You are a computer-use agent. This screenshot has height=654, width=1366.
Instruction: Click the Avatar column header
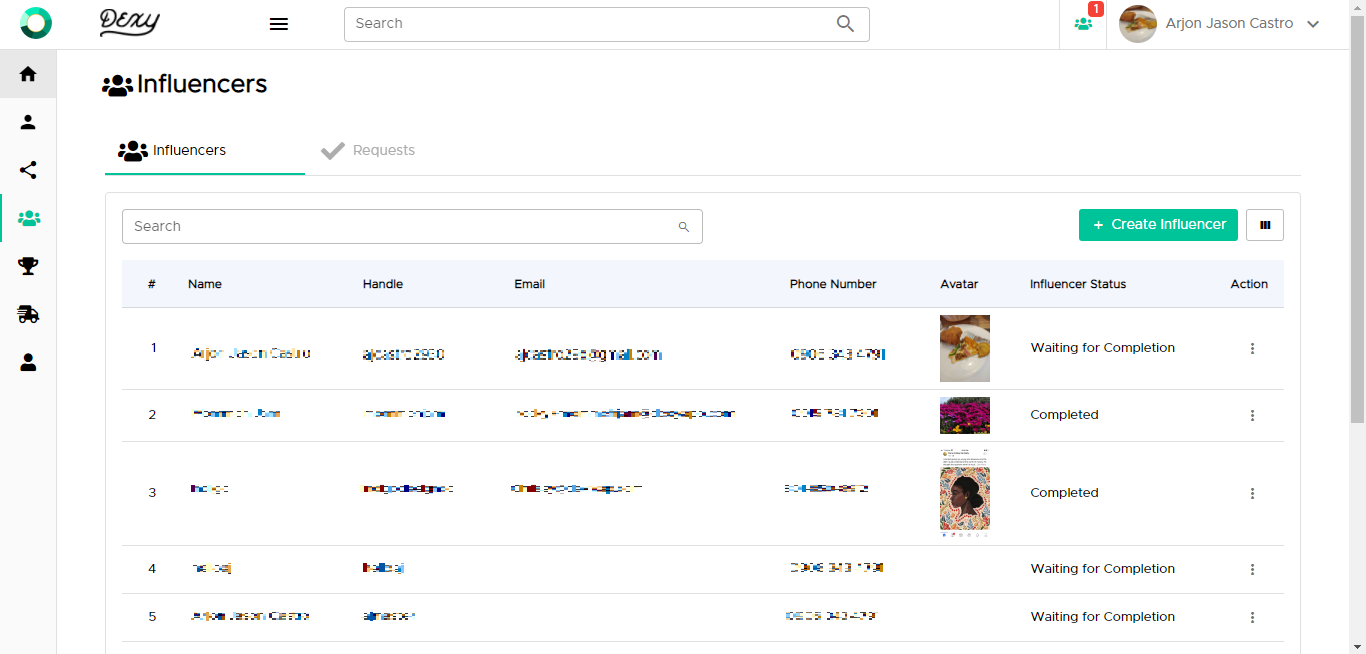[959, 284]
